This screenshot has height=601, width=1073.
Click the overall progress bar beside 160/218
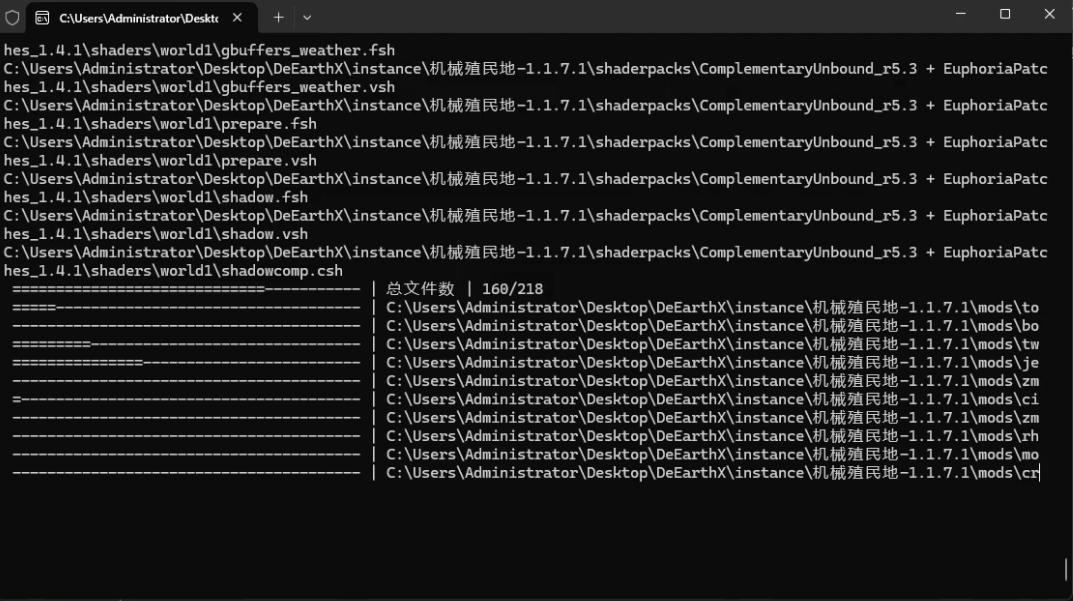(186, 289)
